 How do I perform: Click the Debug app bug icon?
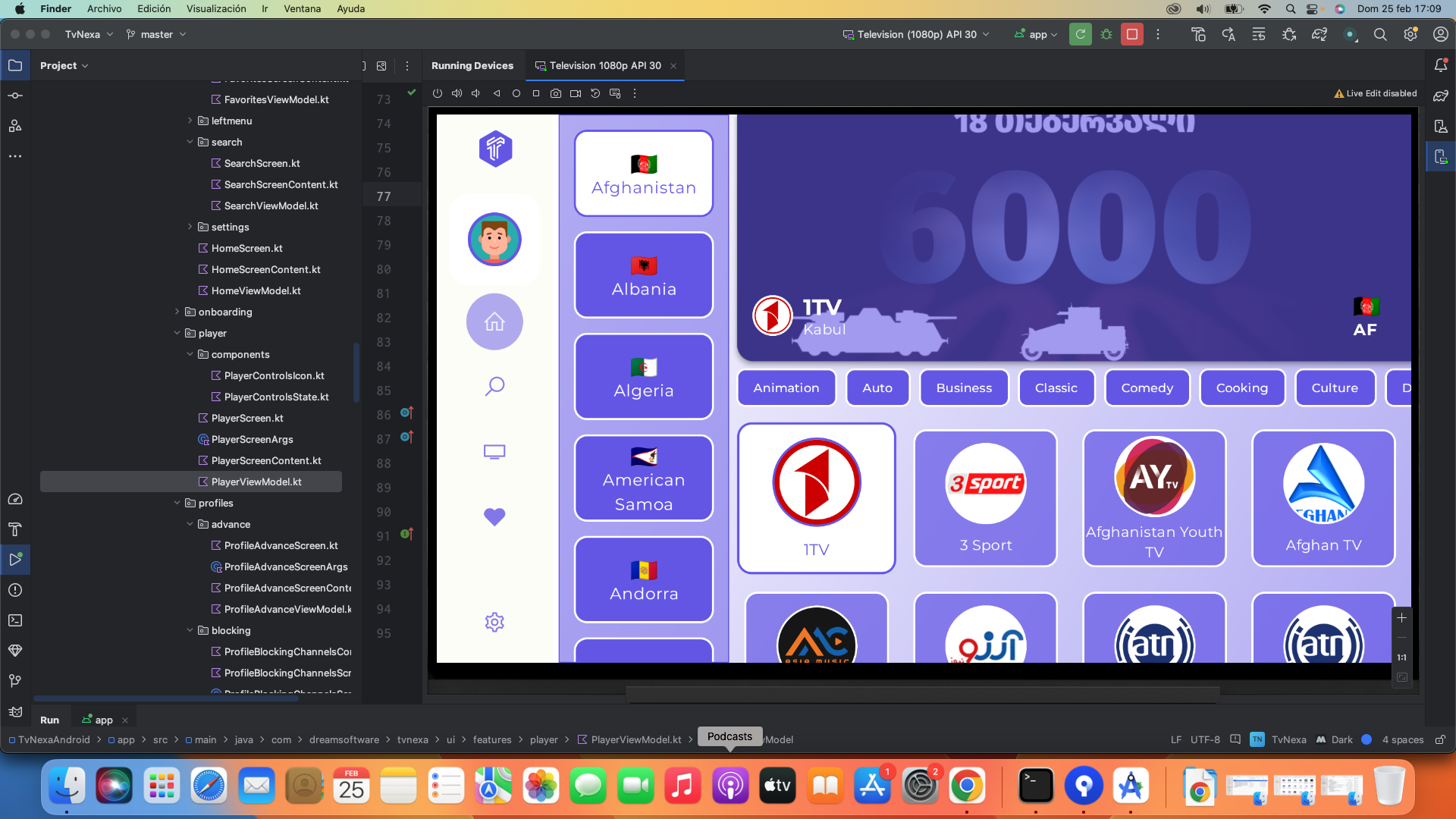(1106, 34)
